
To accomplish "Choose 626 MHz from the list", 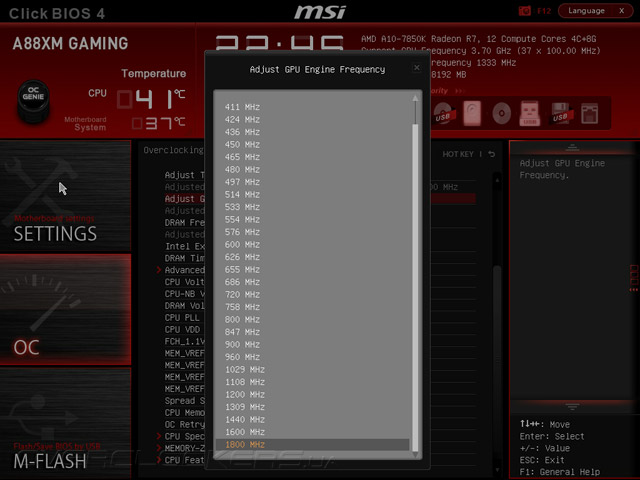I will point(312,257).
